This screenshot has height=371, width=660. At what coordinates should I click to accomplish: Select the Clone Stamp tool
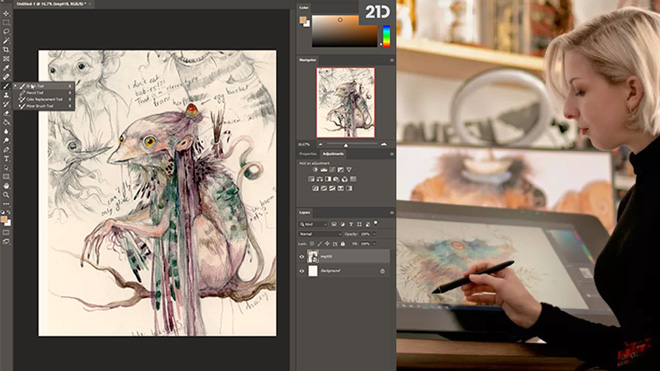click(x=6, y=95)
